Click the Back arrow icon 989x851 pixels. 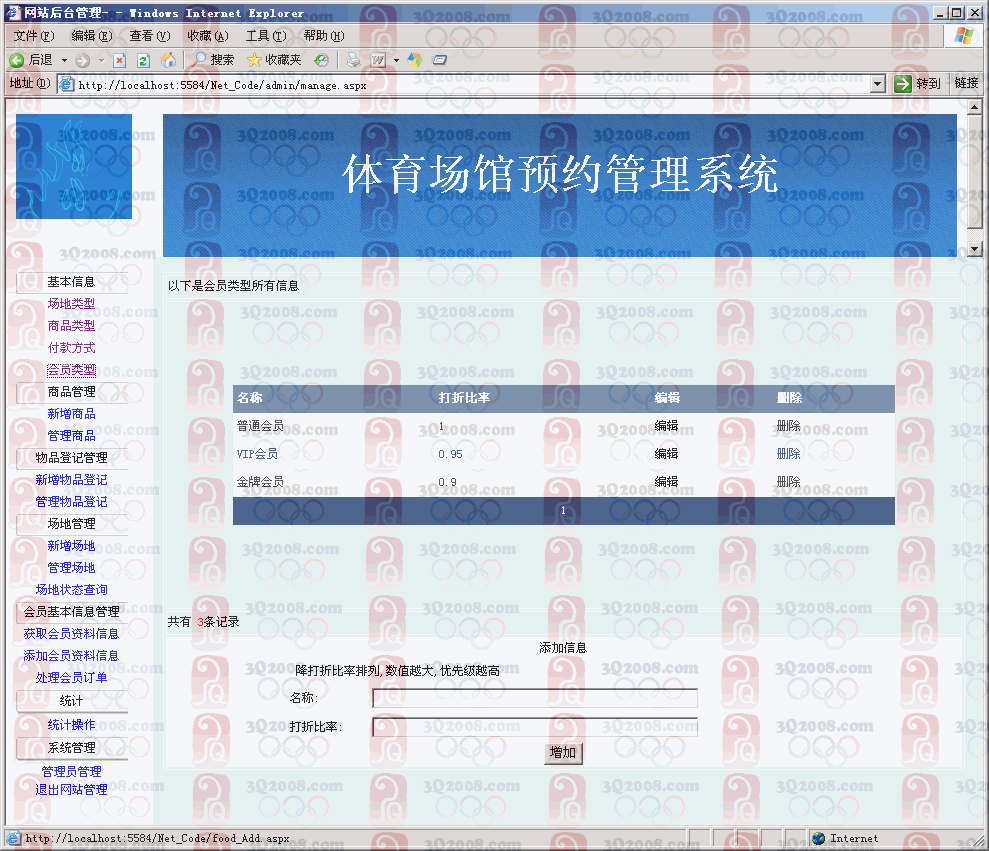(17, 60)
